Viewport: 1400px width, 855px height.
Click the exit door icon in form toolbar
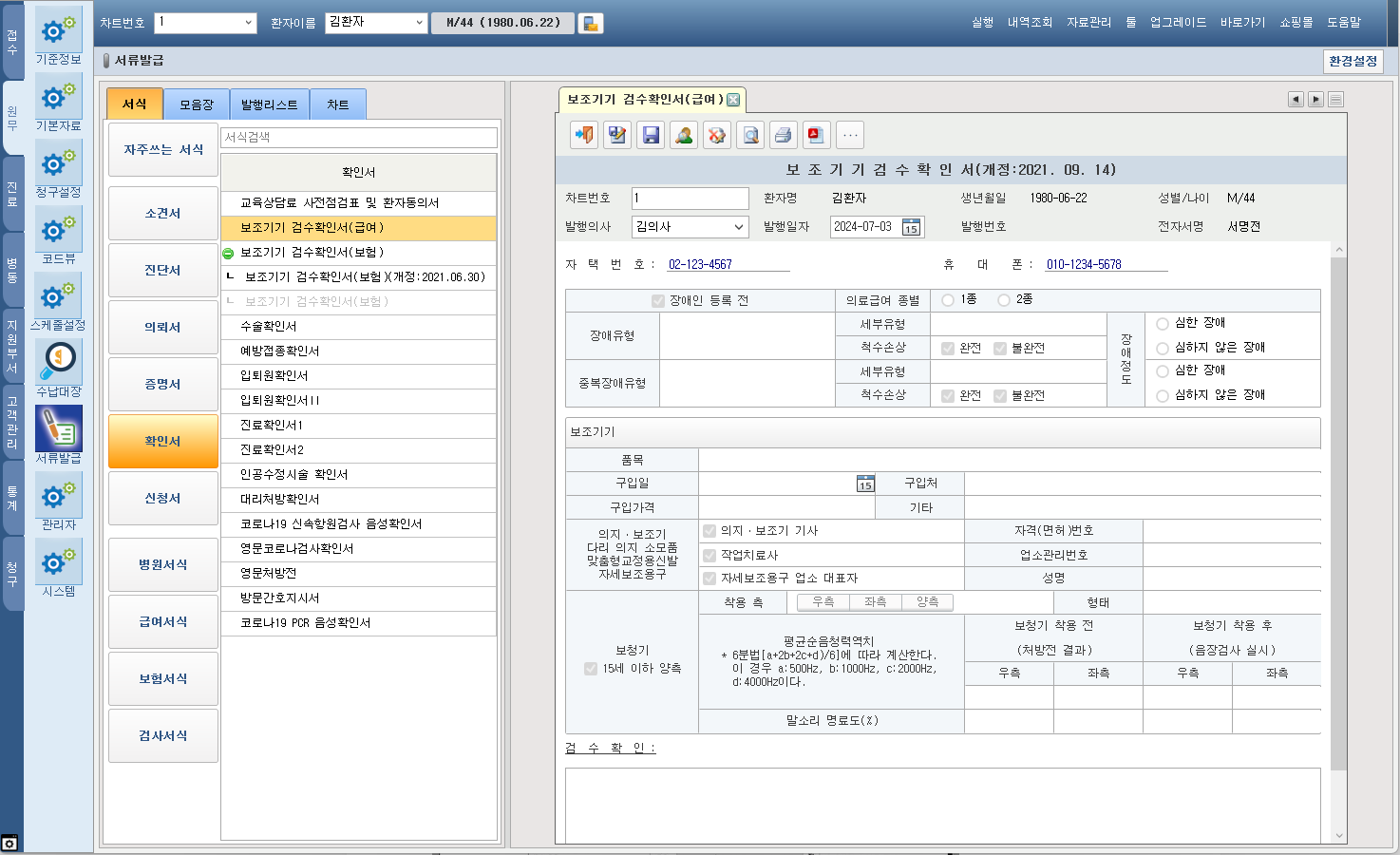pyautogui.click(x=584, y=135)
